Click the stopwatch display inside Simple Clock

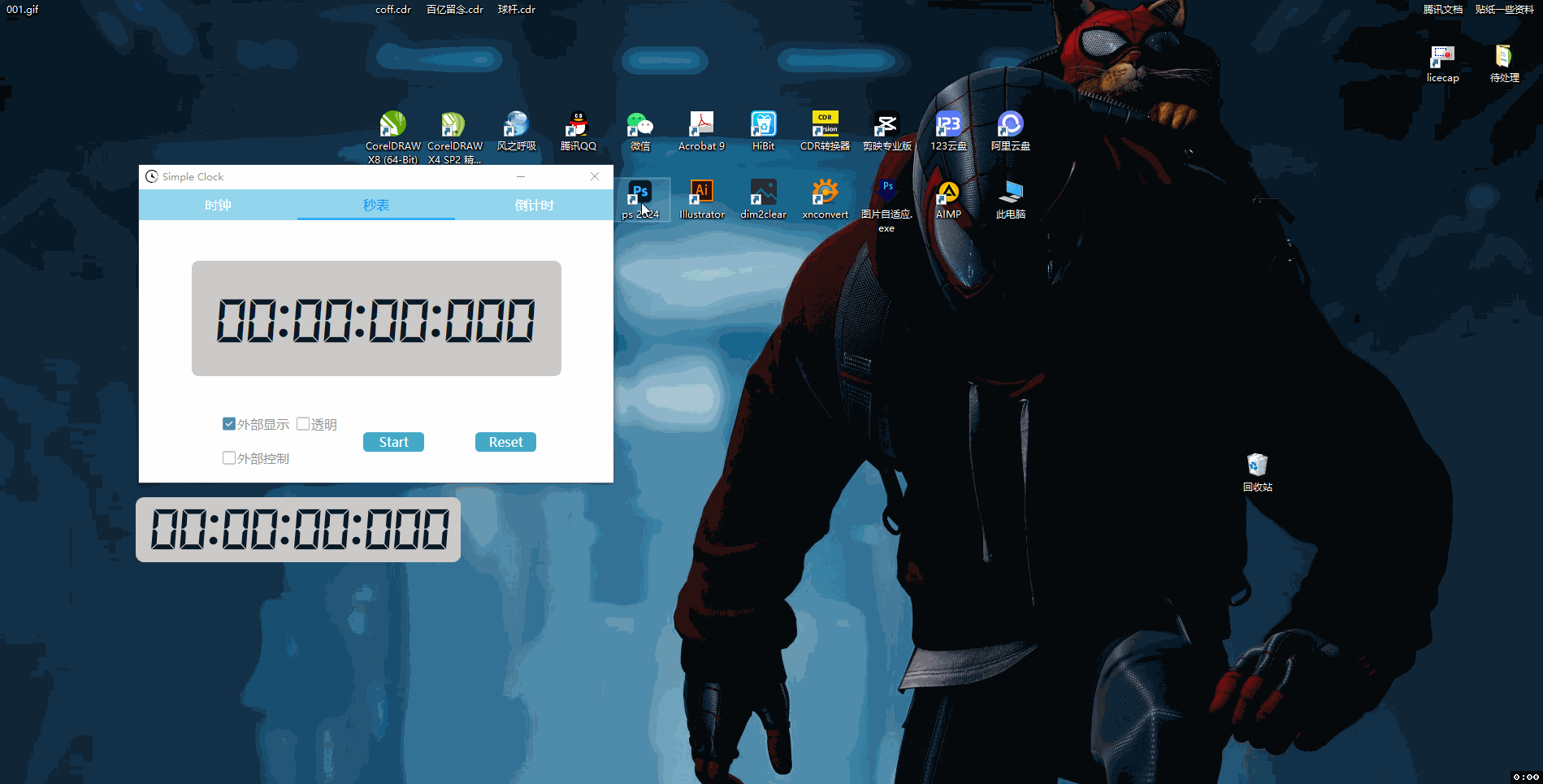(376, 318)
